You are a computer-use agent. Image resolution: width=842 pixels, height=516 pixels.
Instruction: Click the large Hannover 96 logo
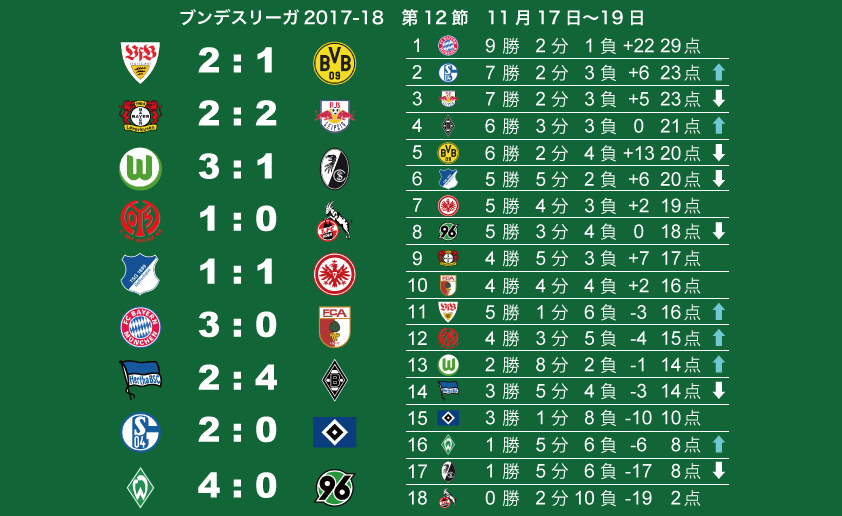pyautogui.click(x=335, y=488)
